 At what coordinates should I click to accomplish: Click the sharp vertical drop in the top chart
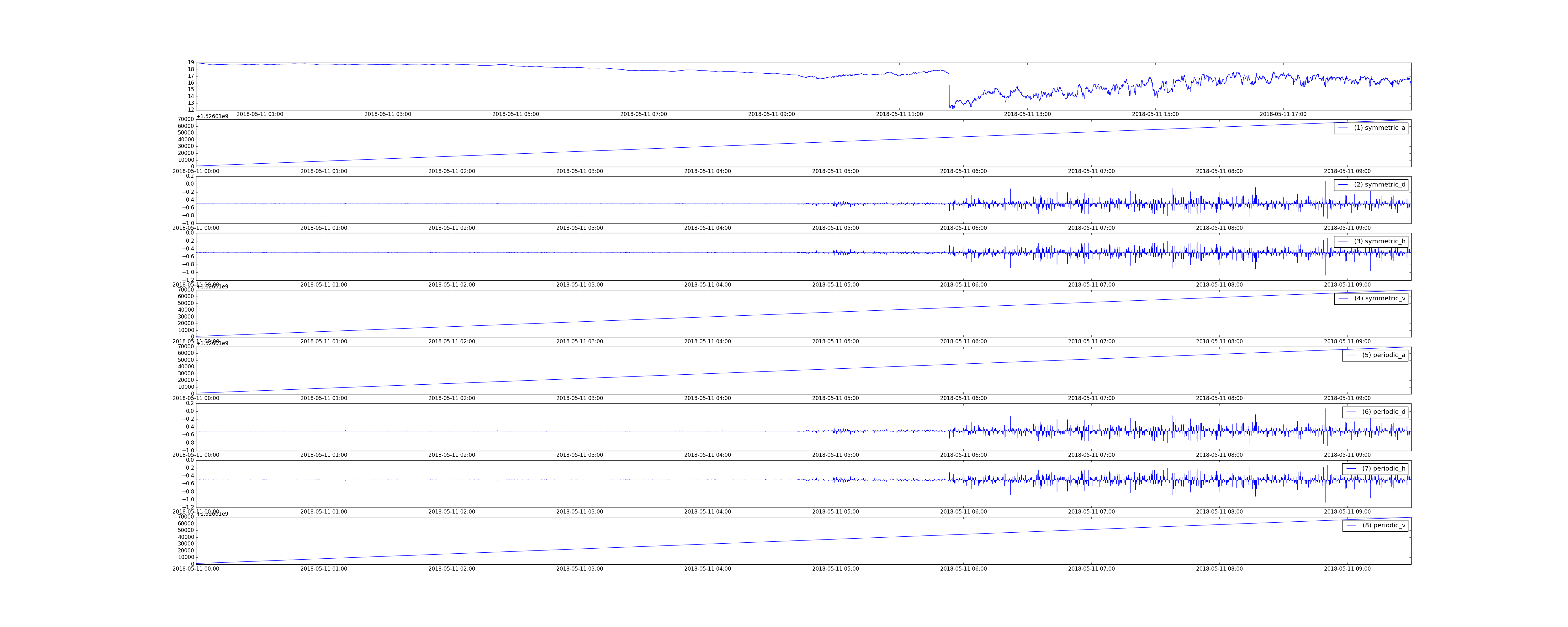pyautogui.click(x=949, y=90)
